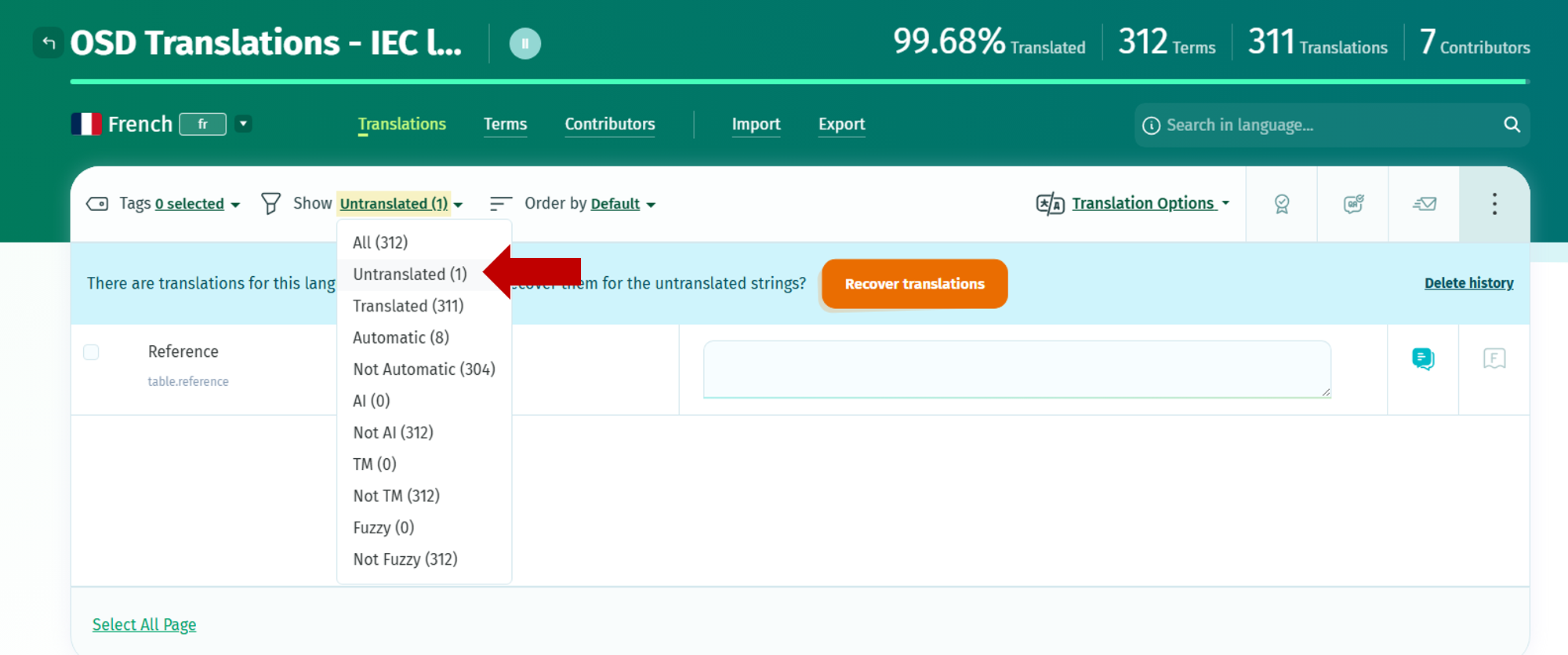Expand the Tags 0 selected dropdown

click(x=198, y=204)
